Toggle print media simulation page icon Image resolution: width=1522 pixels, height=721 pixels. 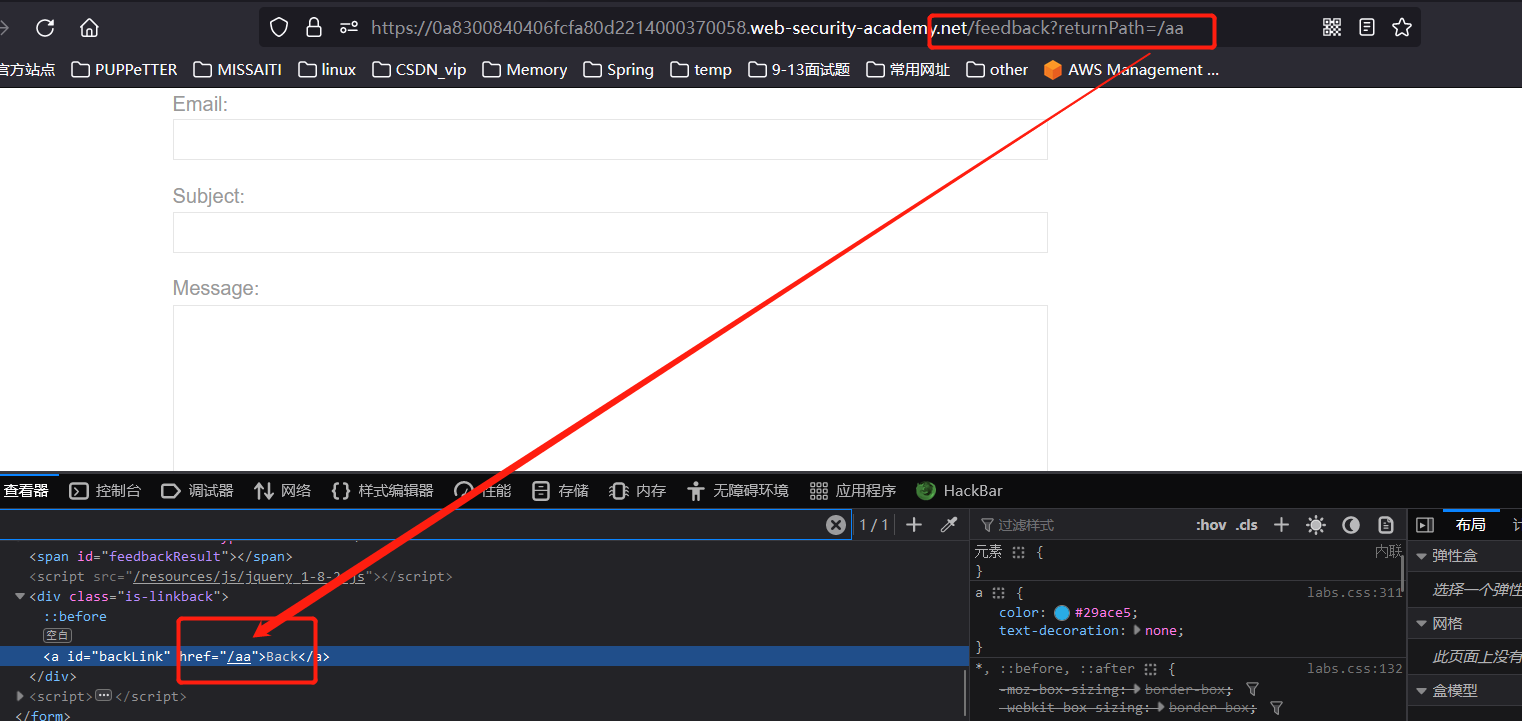[x=1385, y=525]
